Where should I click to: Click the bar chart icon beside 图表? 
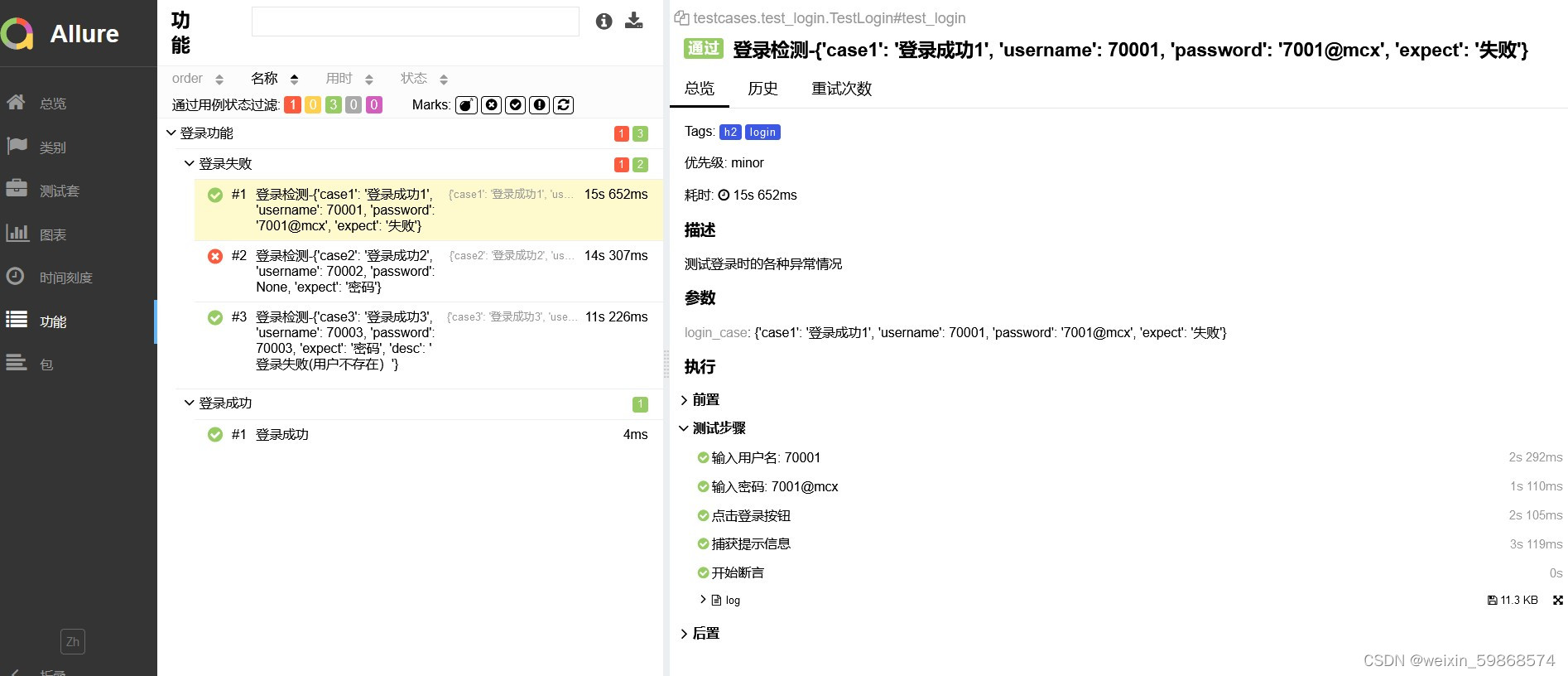17,233
